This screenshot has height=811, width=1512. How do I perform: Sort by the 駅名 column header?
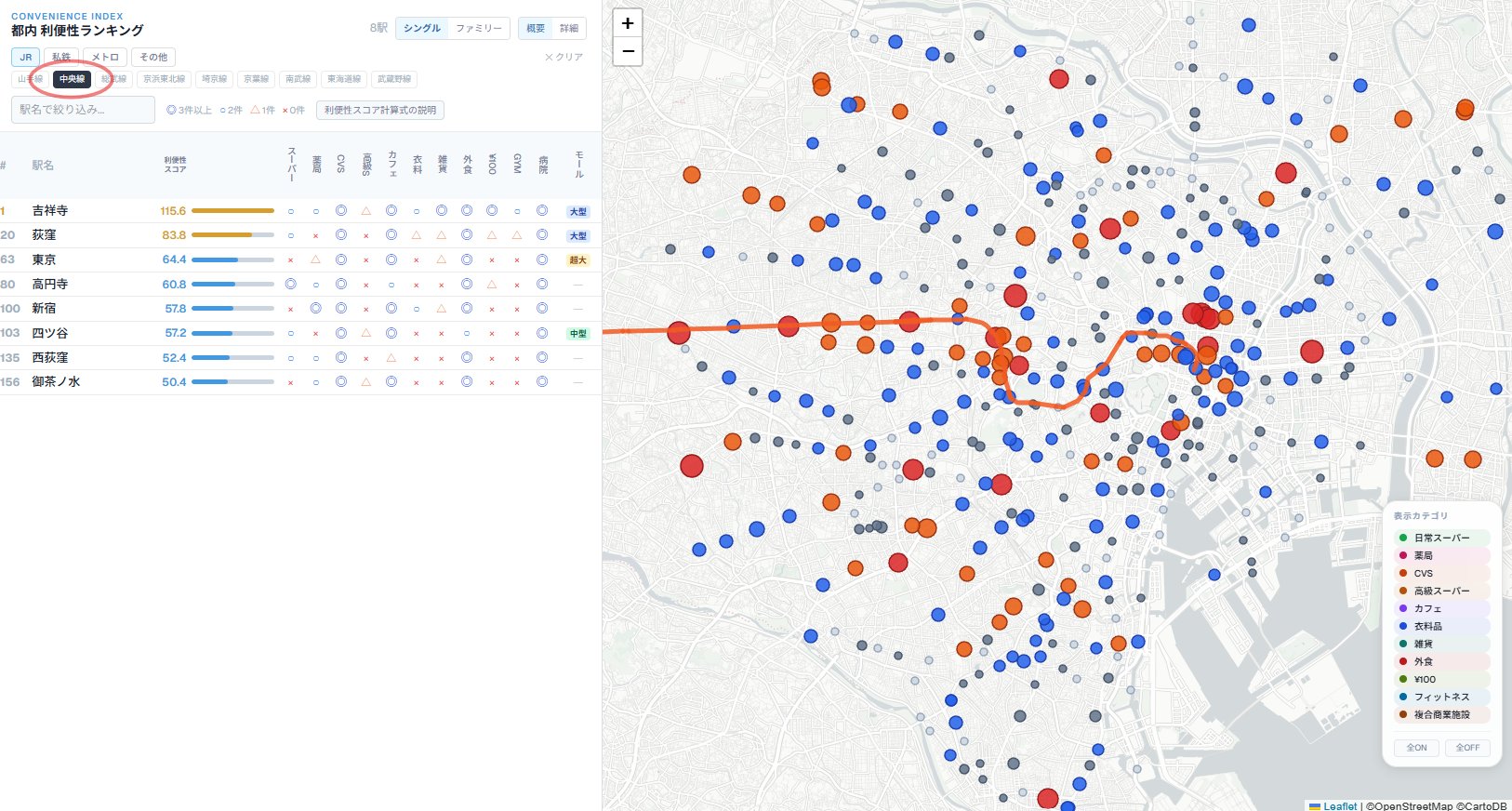tap(43, 166)
